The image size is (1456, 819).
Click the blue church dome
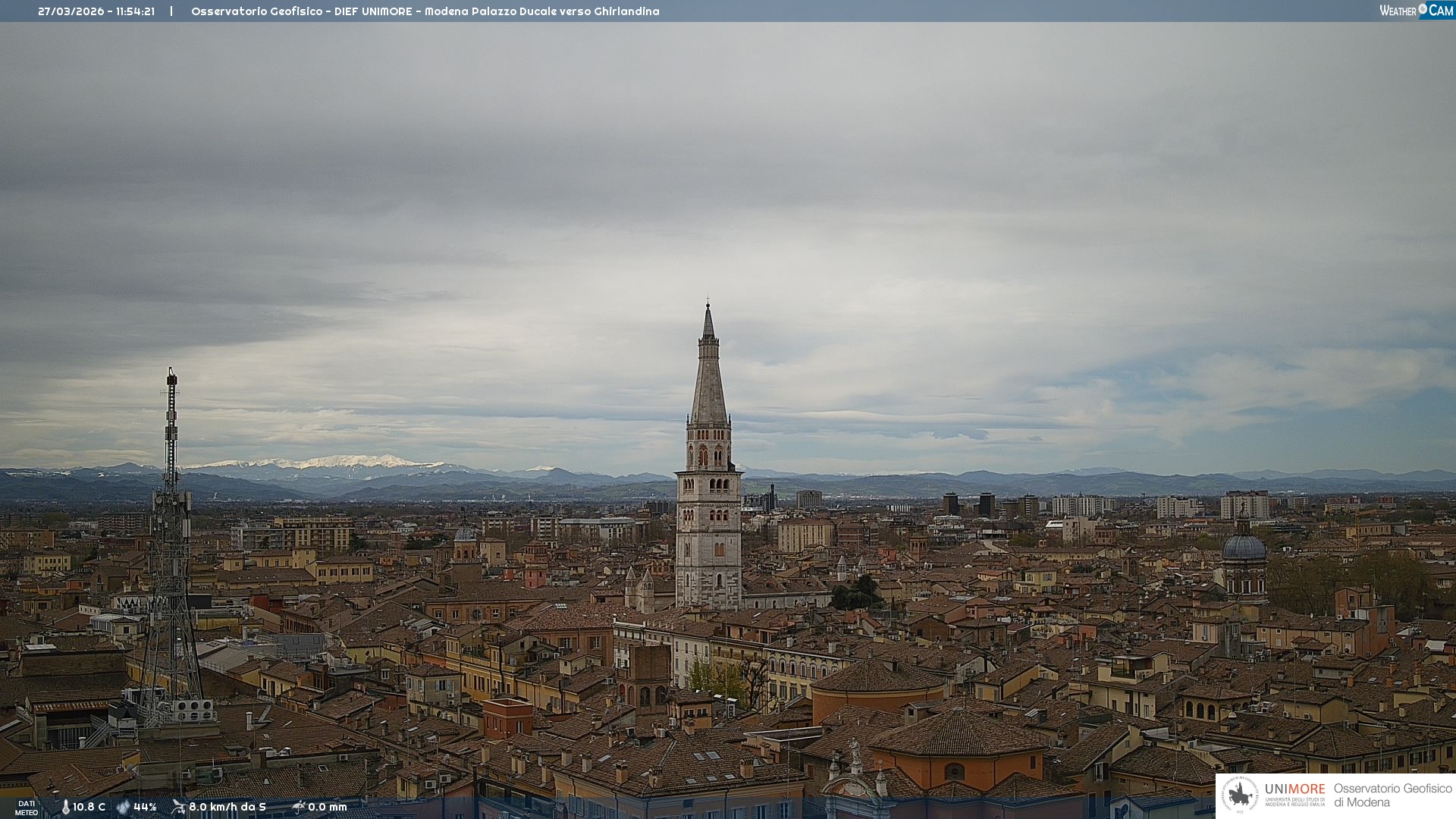tap(1244, 548)
